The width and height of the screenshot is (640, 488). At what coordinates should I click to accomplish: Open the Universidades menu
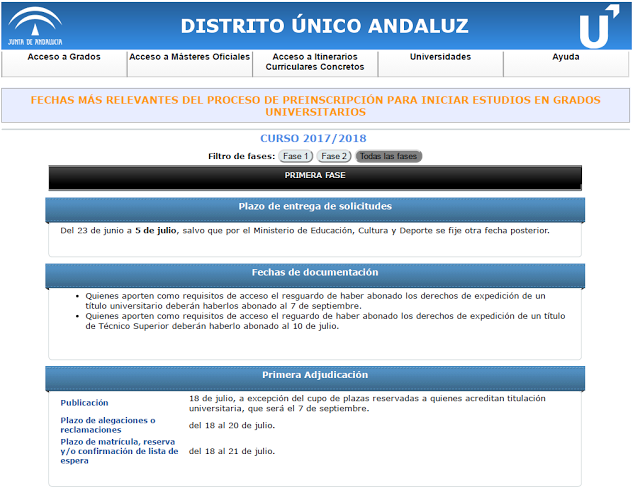tap(440, 58)
